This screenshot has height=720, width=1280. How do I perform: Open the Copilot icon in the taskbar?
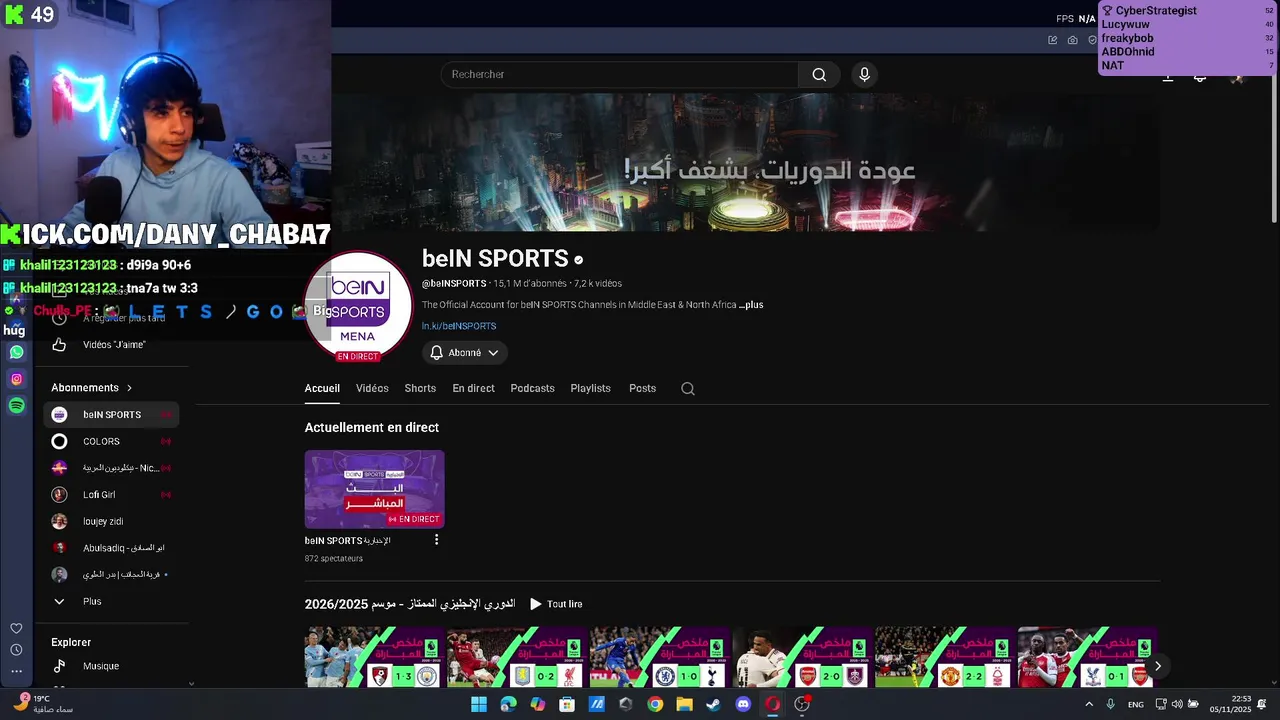coord(538,704)
